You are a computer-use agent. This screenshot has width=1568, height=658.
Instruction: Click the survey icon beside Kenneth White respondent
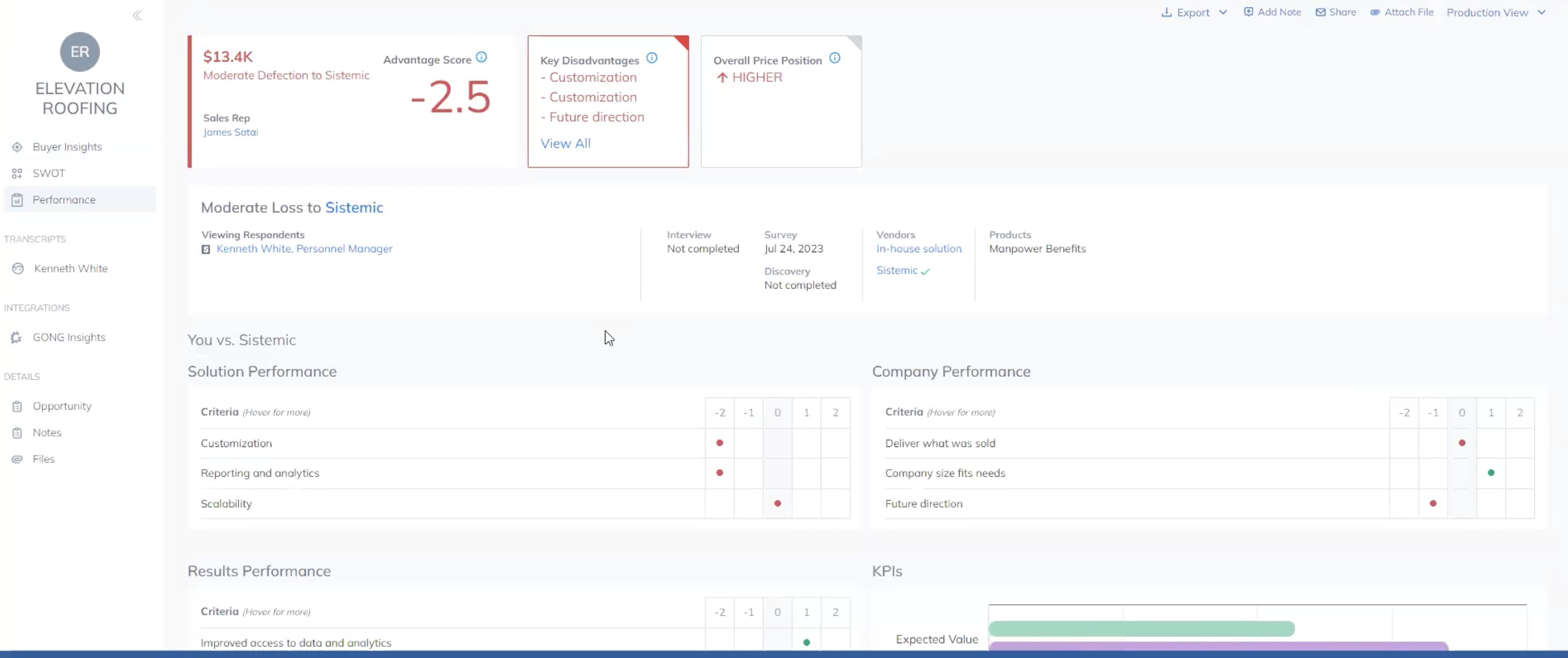click(206, 249)
